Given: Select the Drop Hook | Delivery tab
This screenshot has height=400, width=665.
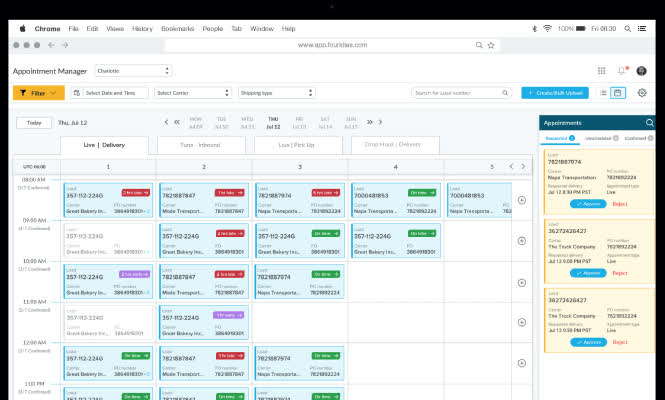Looking at the screenshot, I should tap(395, 145).
